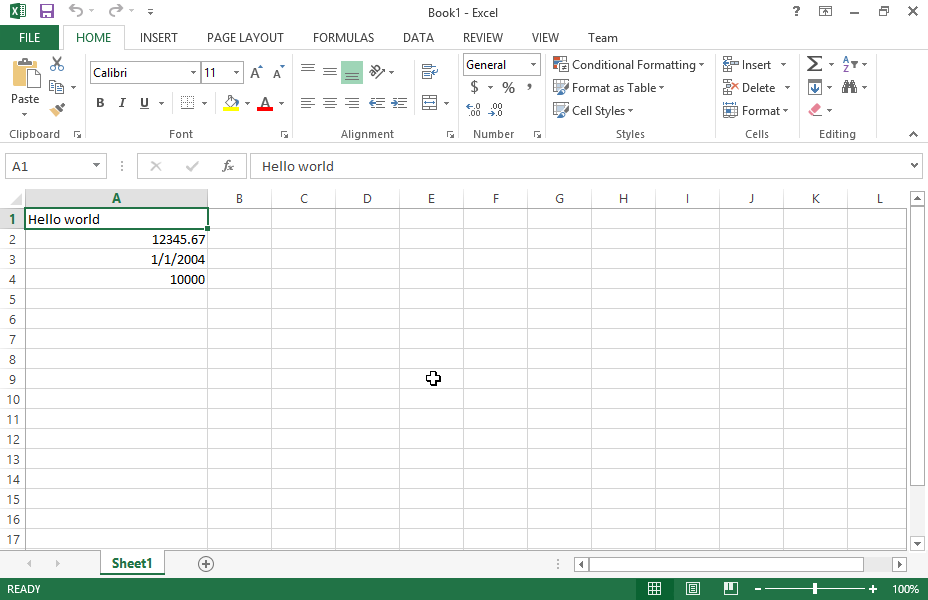
Task: Apply Percent Style to the cell
Action: [508, 88]
